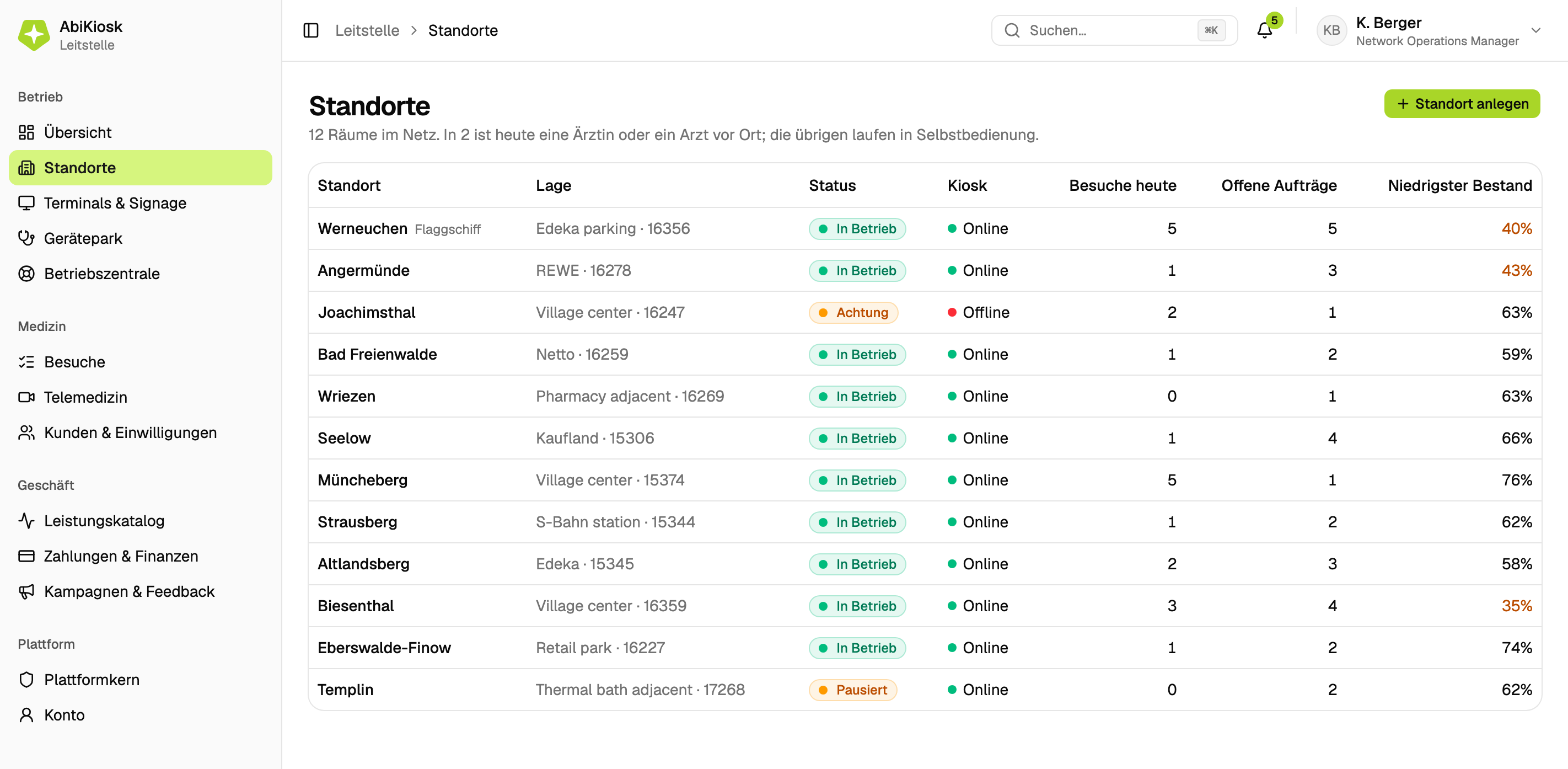Click Pharmacy adjacent · 16269 location text
Image resolution: width=1568 pixels, height=769 pixels.
(x=630, y=397)
